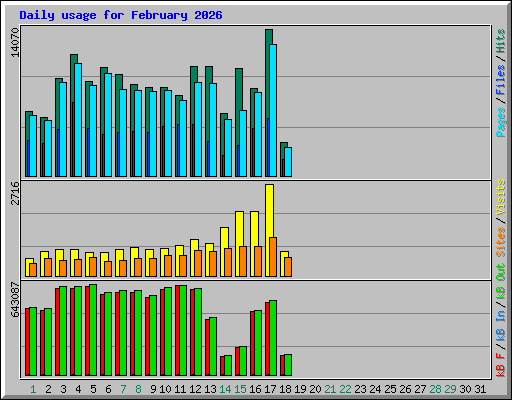Click the hits axis value 14070
Viewport: 512px width, 400px height.
click(15, 43)
